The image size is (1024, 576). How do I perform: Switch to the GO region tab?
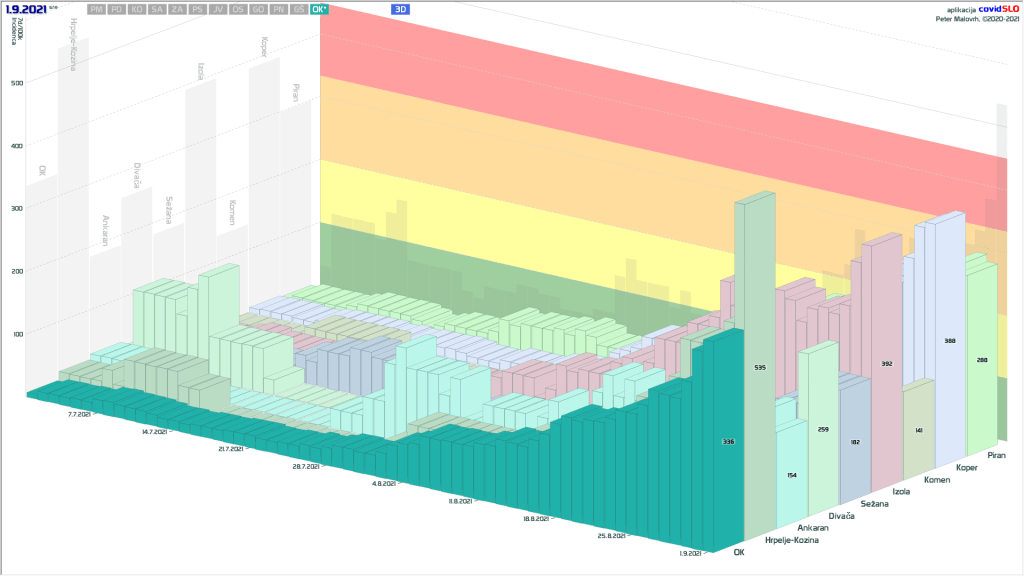[x=258, y=9]
